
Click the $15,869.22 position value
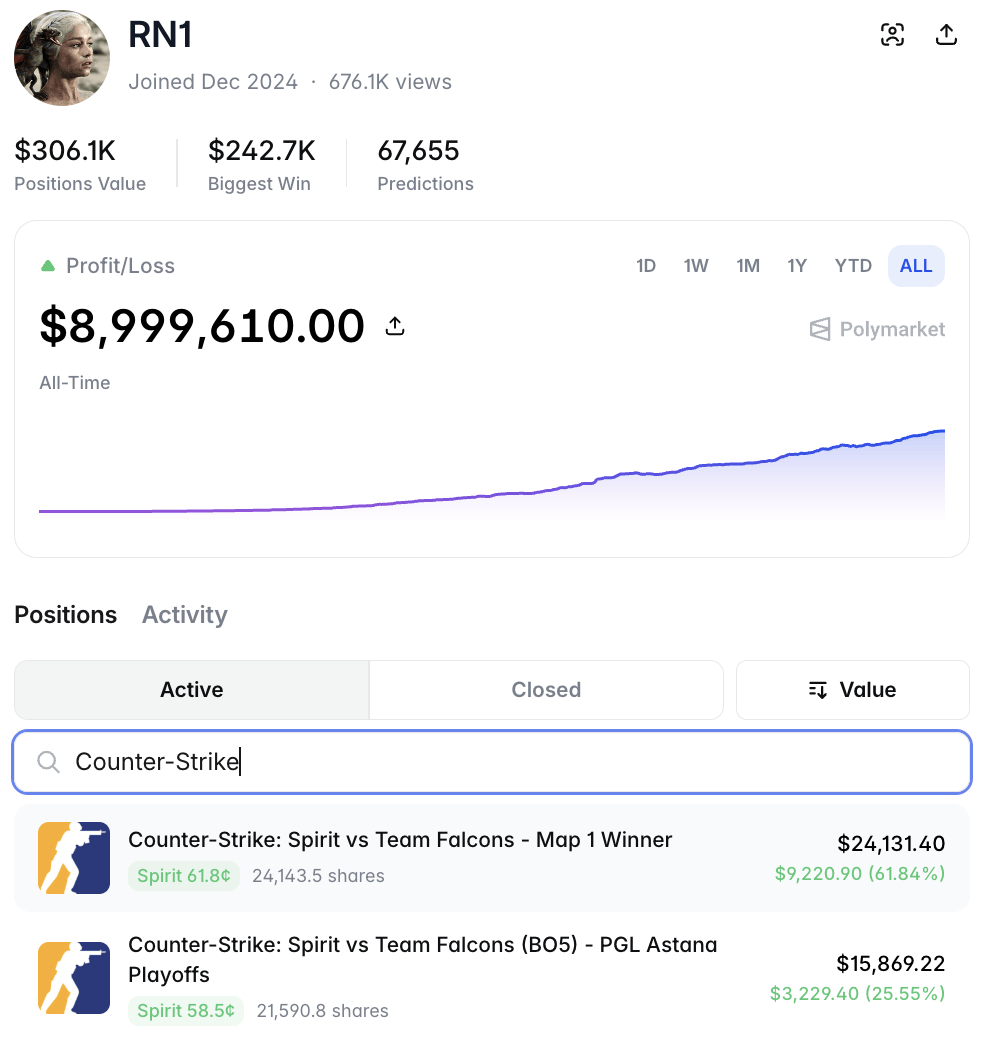point(891,963)
